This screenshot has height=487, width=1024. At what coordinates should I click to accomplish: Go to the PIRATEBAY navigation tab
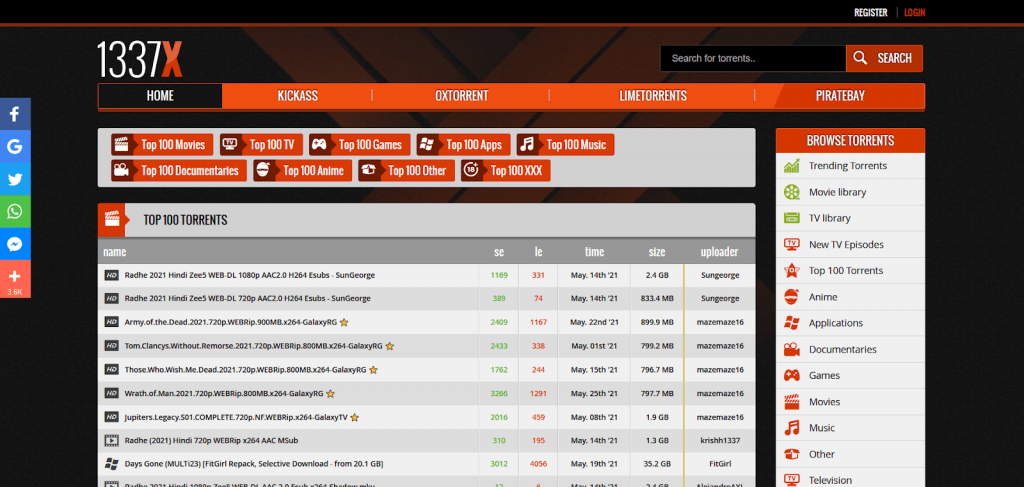coord(840,96)
